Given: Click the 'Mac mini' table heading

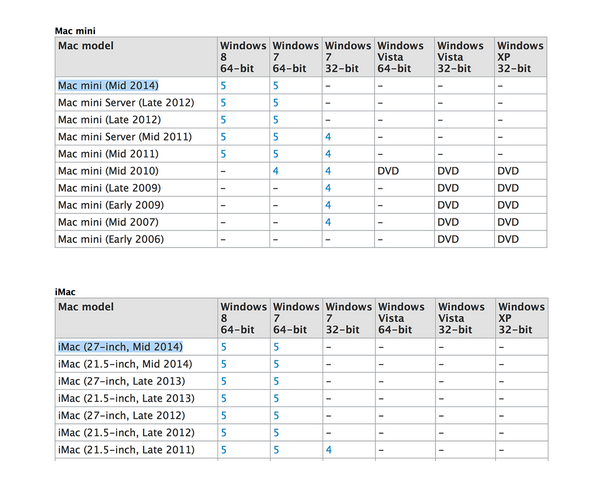Looking at the screenshot, I should point(75,31).
